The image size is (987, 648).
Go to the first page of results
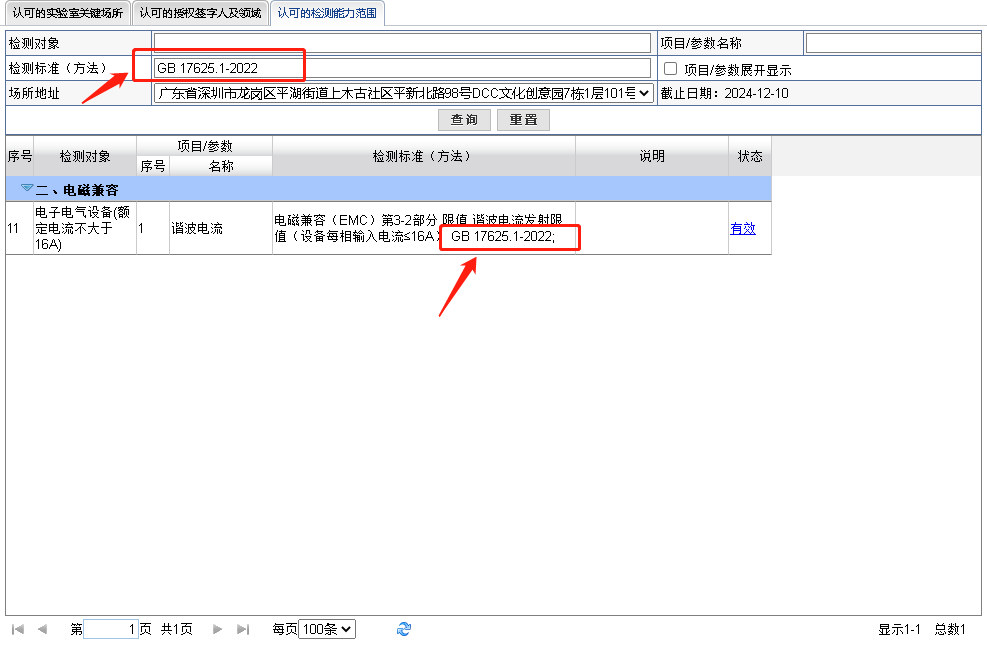tap(17, 629)
